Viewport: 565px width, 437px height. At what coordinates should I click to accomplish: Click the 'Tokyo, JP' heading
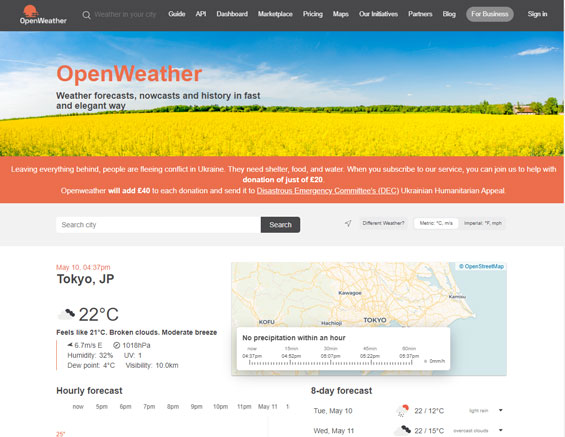(85, 279)
